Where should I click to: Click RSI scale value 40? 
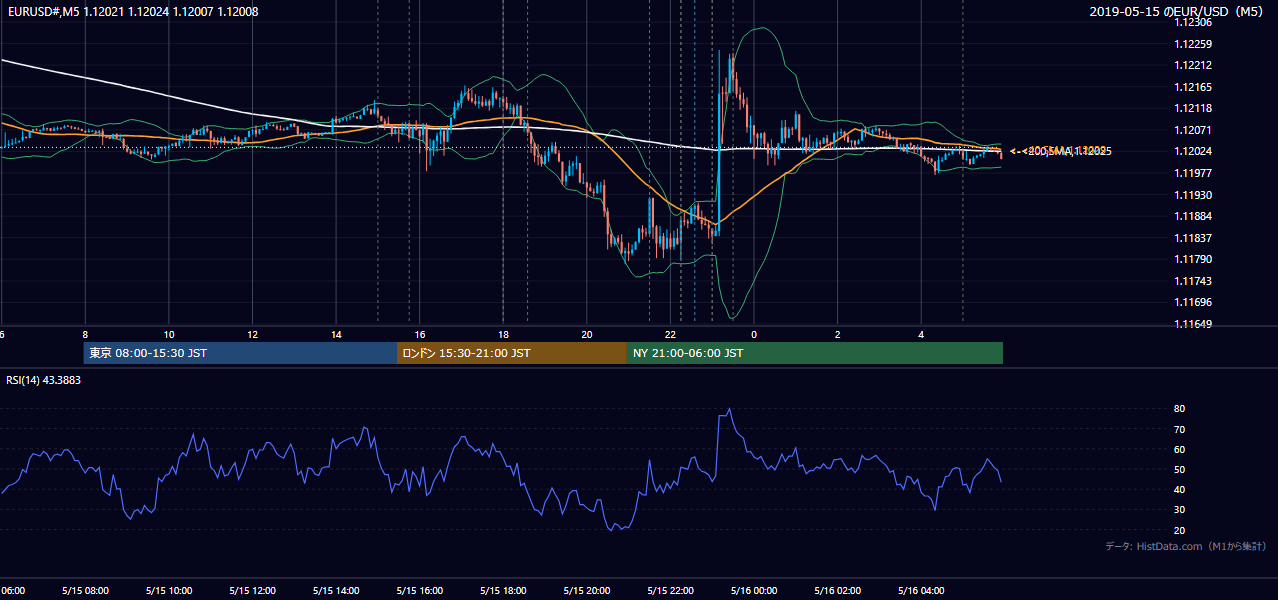(x=1179, y=489)
